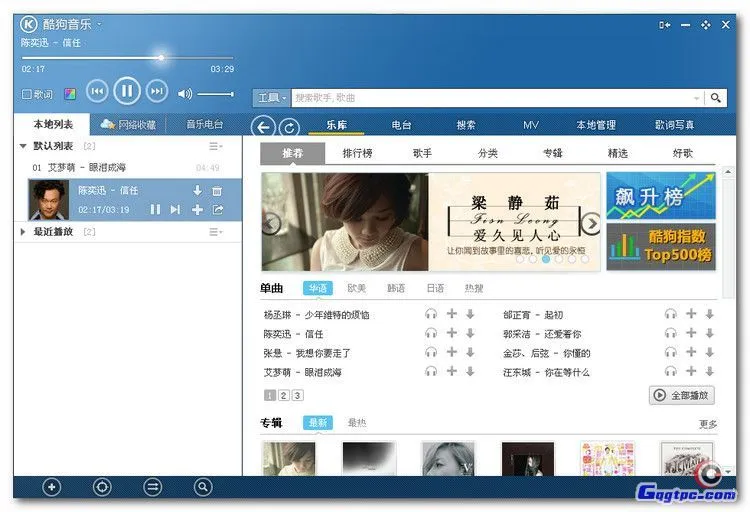The width and height of the screenshot is (750, 512).
Task: Expand the 最近播放 playlist group
Action: pyautogui.click(x=22, y=232)
